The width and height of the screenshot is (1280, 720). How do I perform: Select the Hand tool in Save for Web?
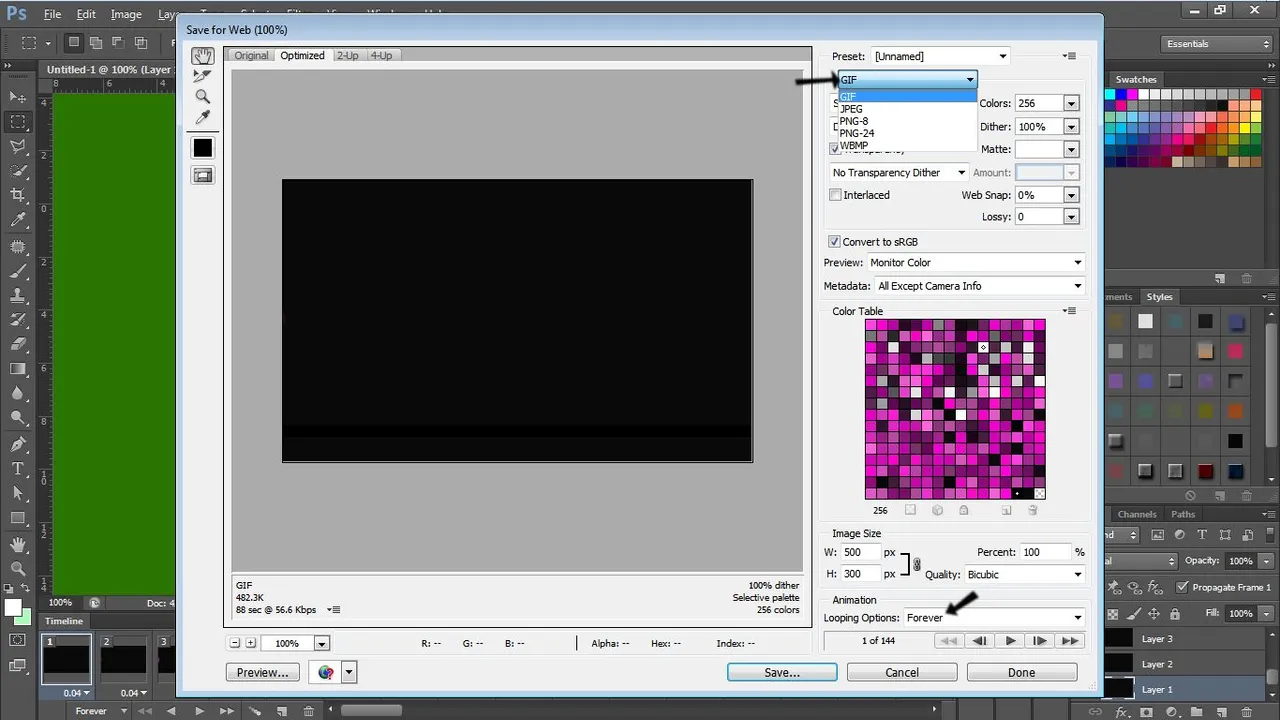point(203,57)
